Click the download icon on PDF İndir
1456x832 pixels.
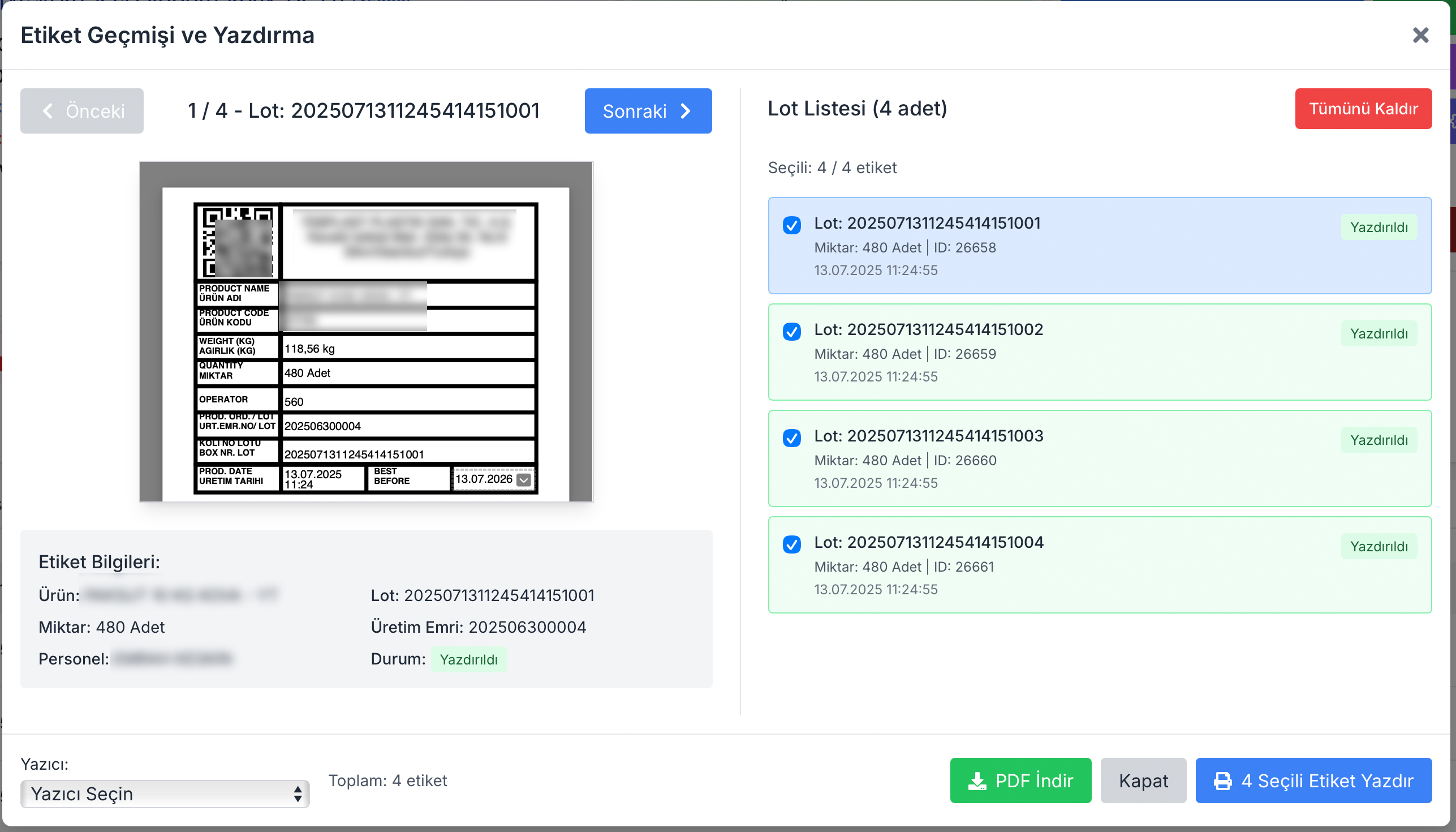click(x=977, y=780)
